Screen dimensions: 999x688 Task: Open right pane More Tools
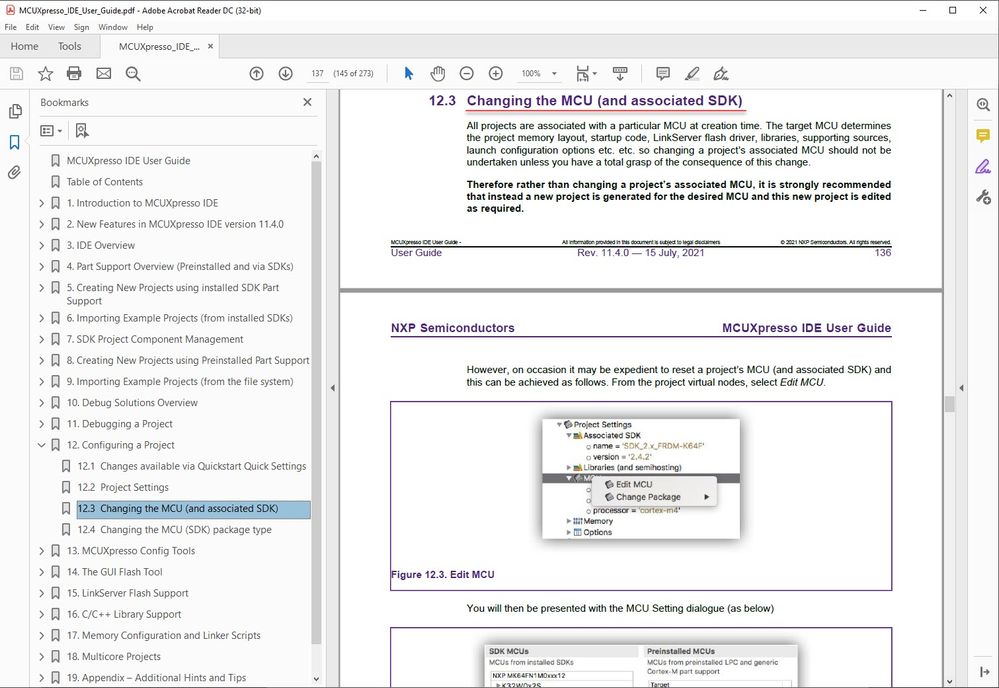tap(983, 197)
